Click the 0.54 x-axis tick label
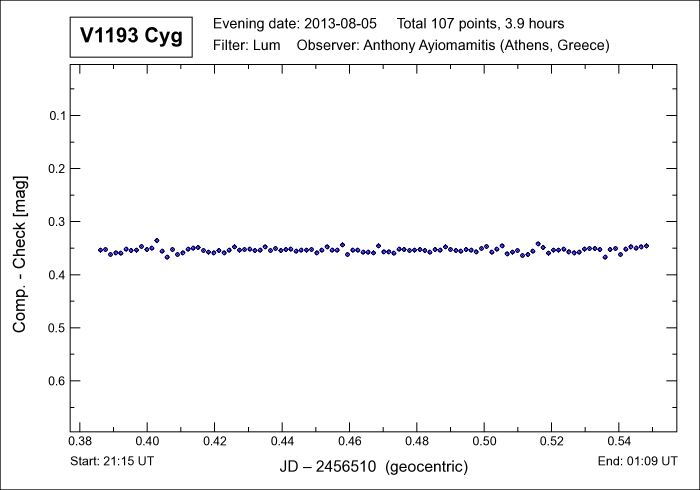The image size is (700, 490). [619, 440]
